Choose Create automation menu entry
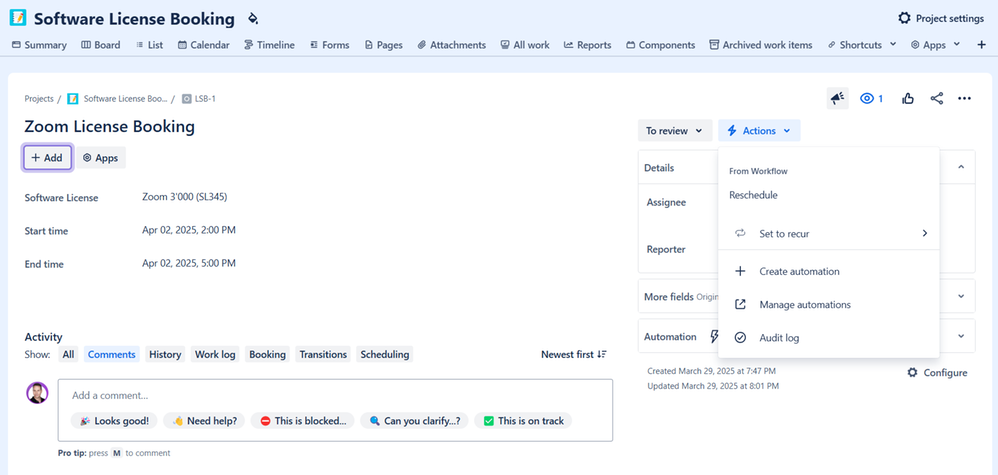Viewport: 998px width, 475px height. point(829,271)
